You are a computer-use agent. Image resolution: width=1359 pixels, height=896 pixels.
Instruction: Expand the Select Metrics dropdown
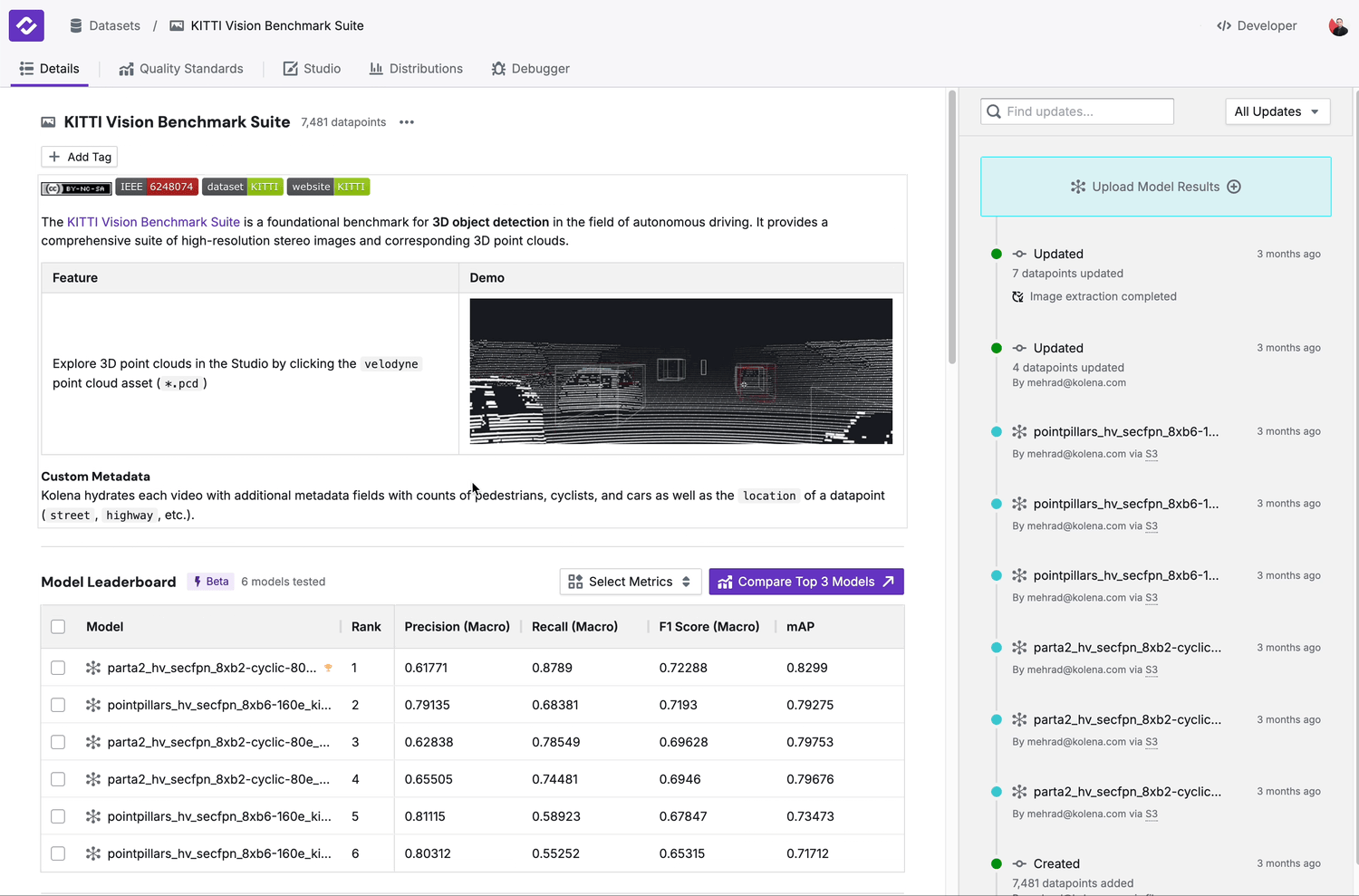pos(630,582)
